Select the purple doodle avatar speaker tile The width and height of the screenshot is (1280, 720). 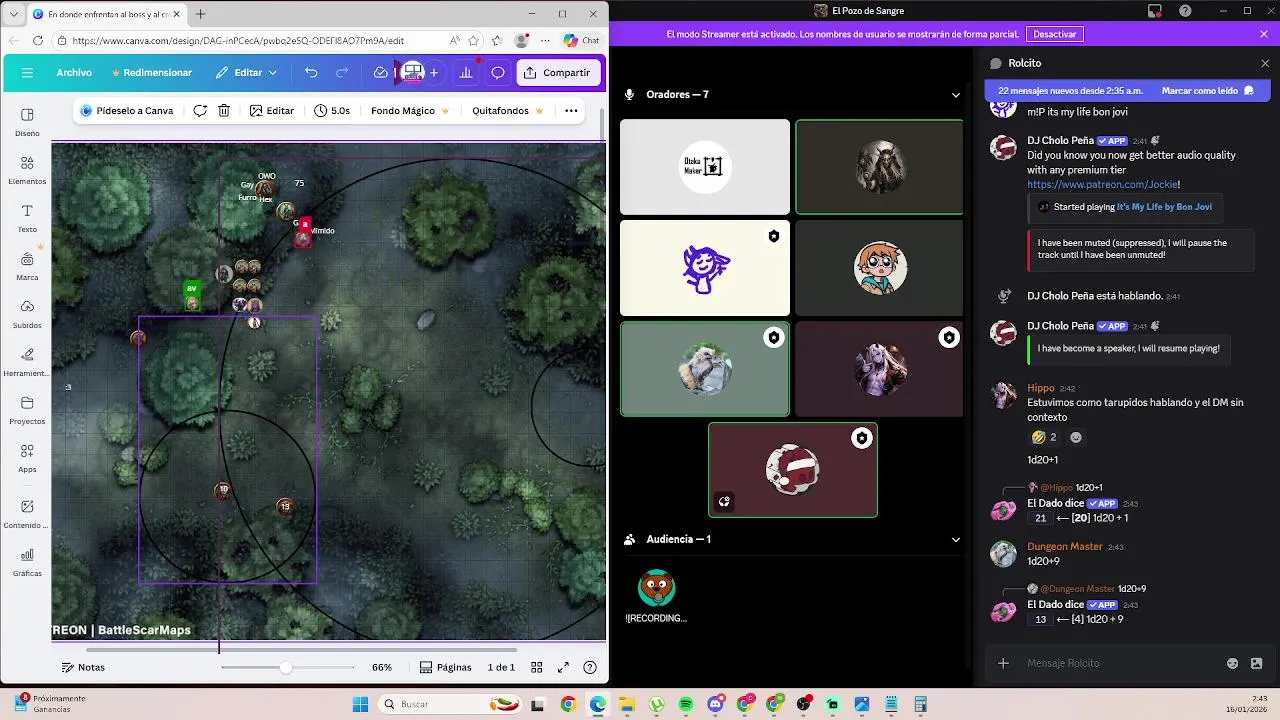tap(705, 268)
